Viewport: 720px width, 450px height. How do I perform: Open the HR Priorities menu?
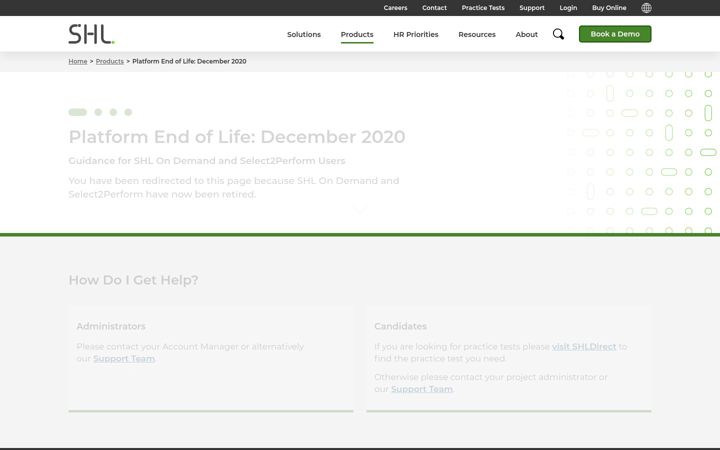coord(416,34)
